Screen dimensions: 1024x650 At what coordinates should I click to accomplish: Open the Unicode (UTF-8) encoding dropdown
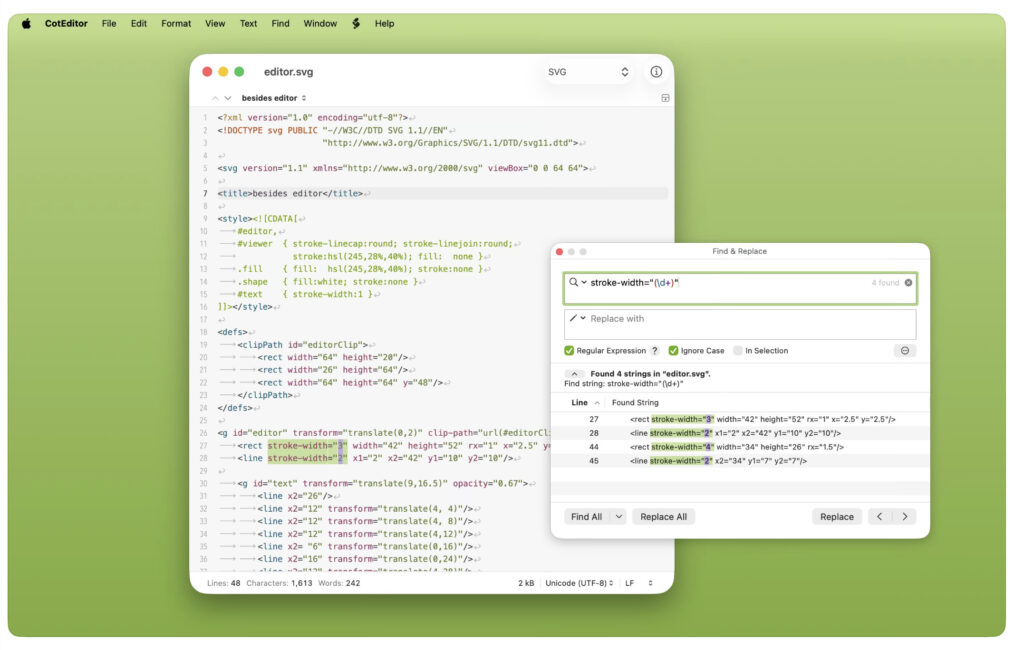[x=576, y=583]
